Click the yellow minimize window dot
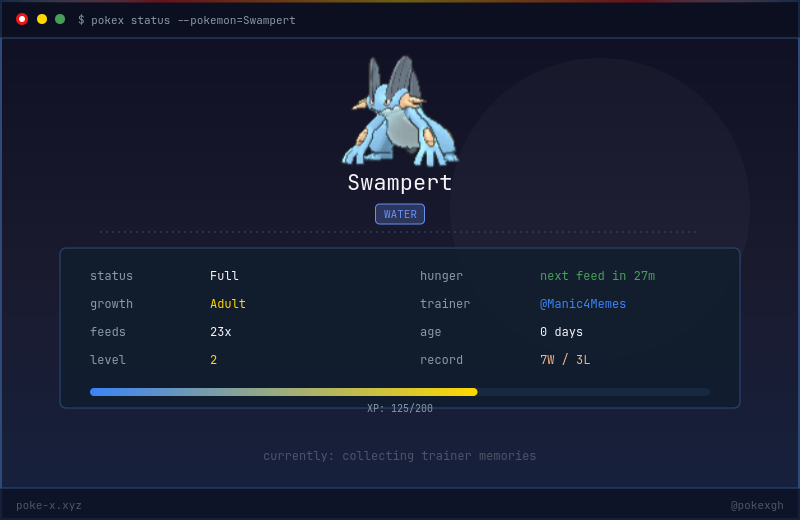The height and width of the screenshot is (520, 800). pos(42,19)
